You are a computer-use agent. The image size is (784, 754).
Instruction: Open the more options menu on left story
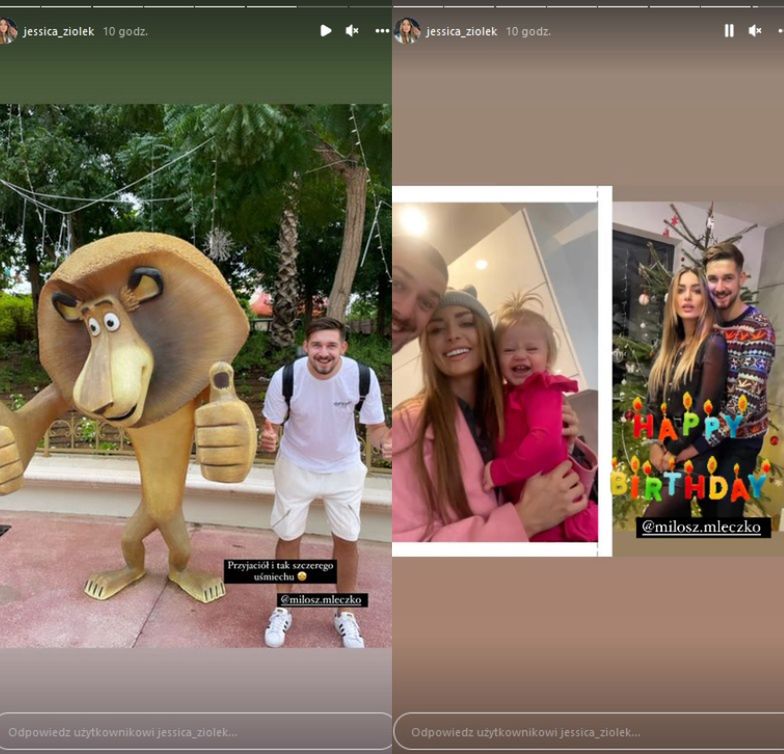(382, 31)
